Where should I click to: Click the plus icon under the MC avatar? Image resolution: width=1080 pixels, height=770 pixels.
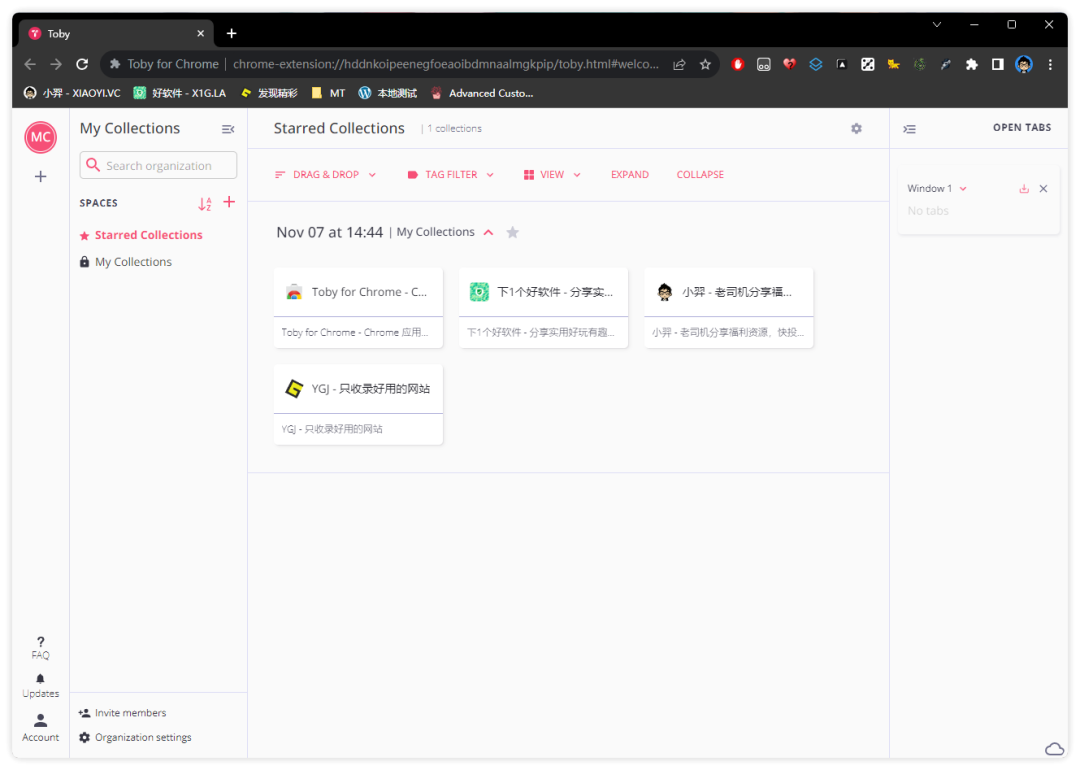click(x=40, y=177)
